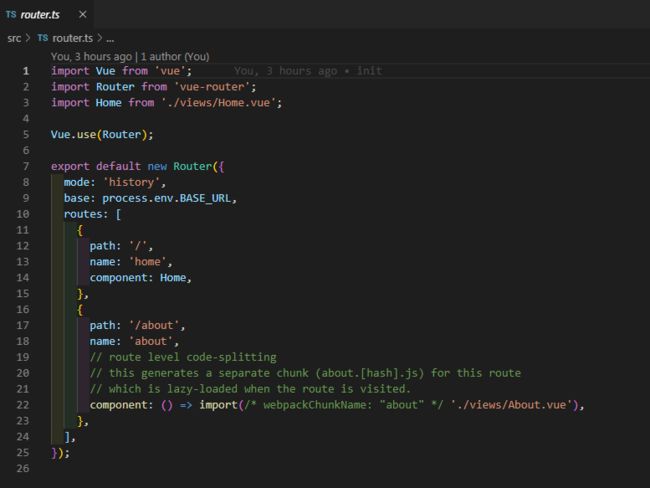Click 'Vue.use(Router);' statement

click(102, 134)
